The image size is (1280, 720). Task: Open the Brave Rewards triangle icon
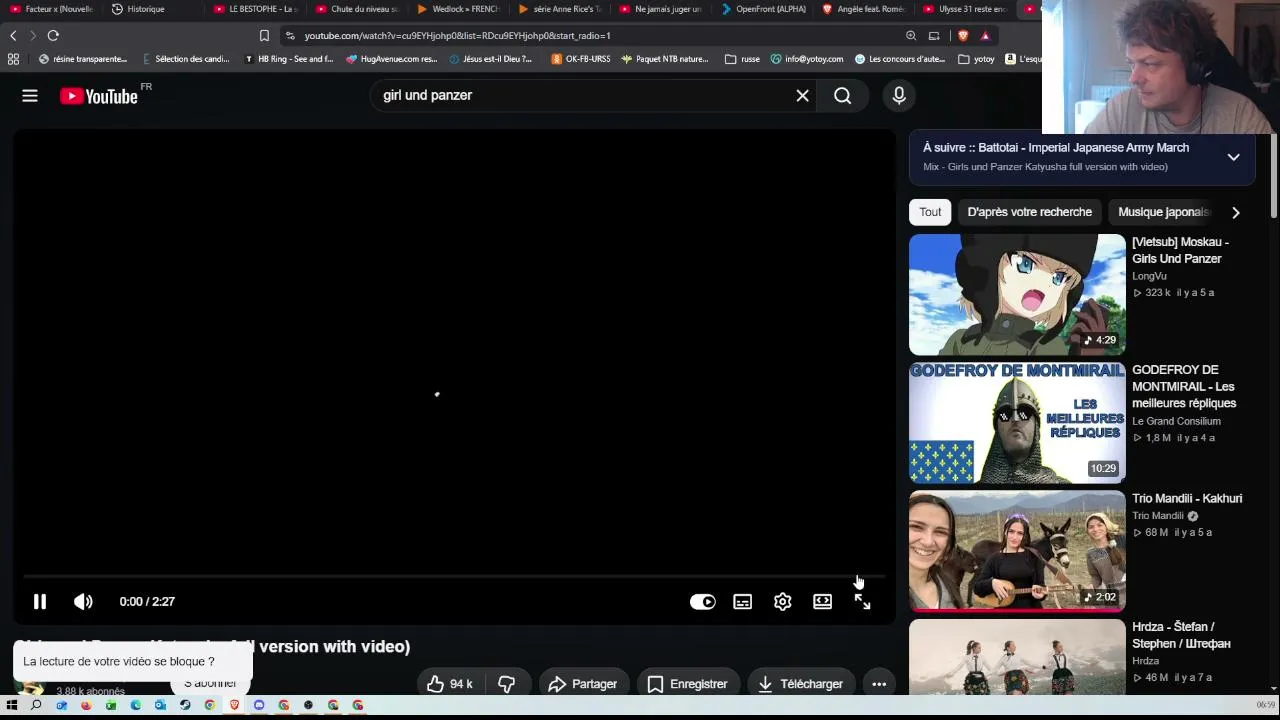tap(985, 36)
